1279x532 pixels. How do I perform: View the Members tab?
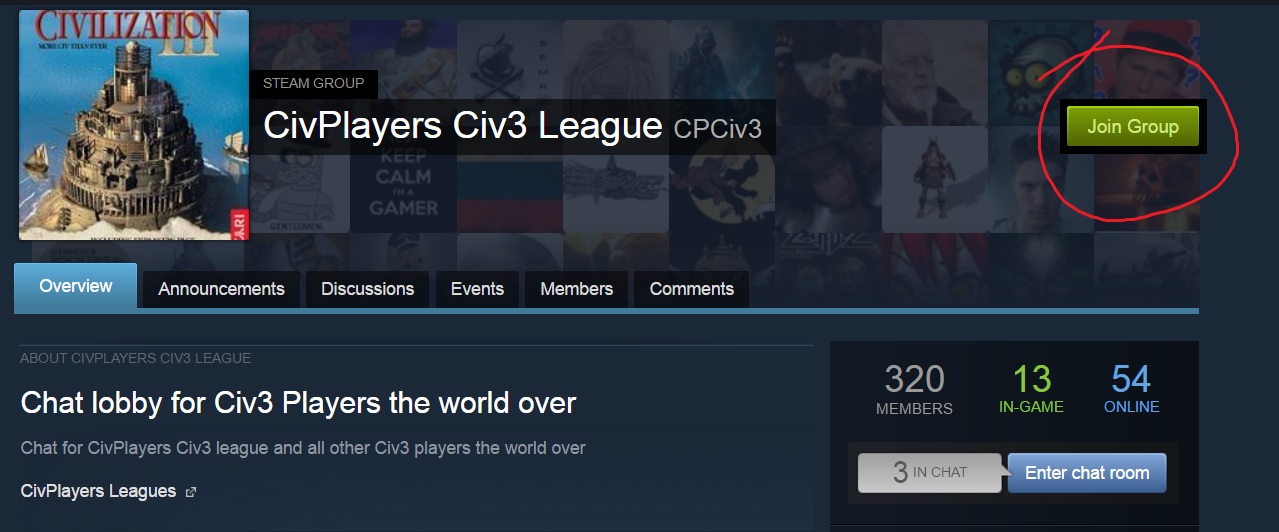click(x=576, y=289)
